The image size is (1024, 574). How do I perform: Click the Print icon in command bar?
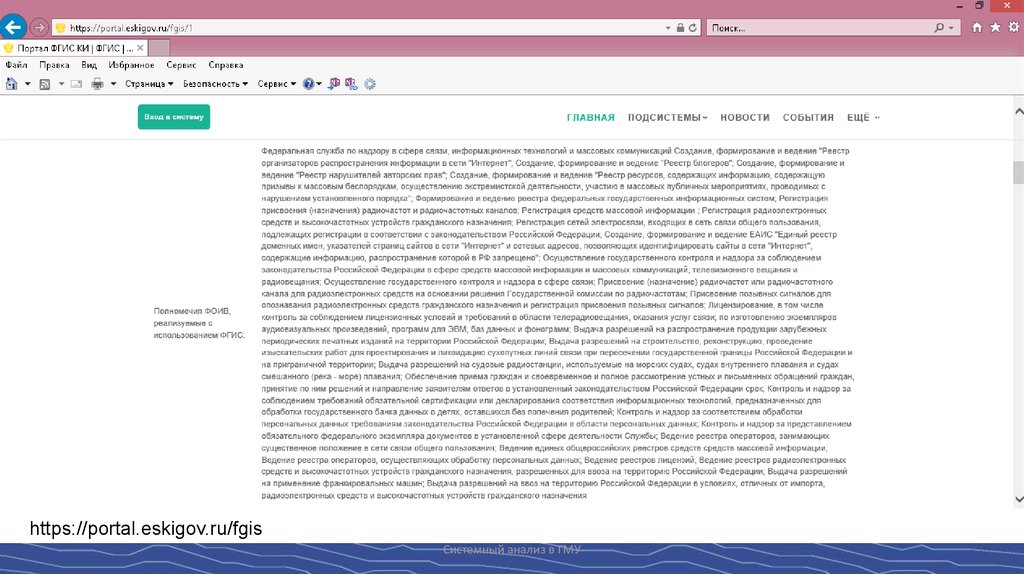point(97,84)
